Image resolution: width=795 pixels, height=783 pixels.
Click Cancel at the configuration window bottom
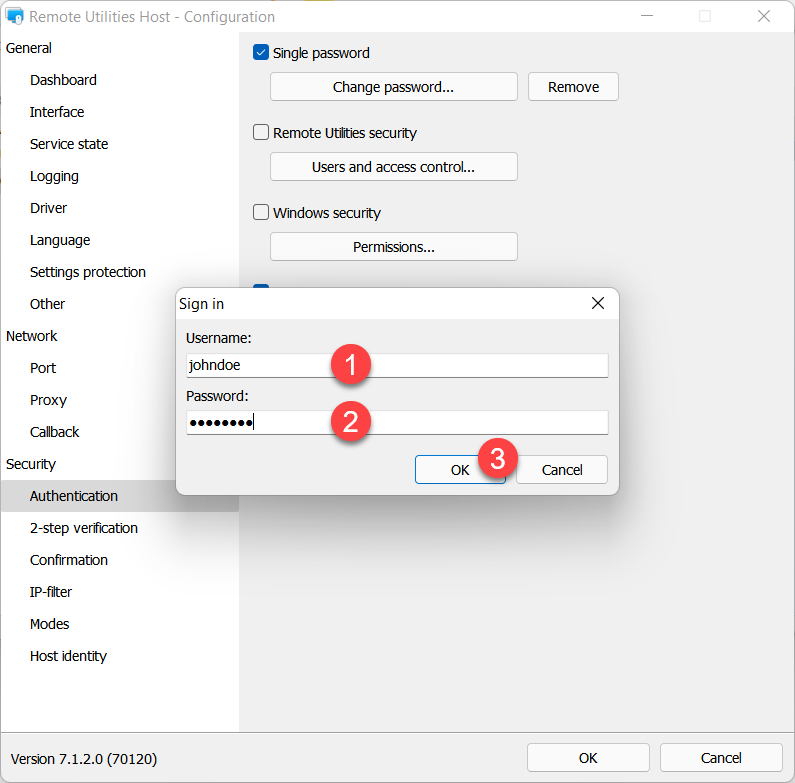click(x=721, y=758)
